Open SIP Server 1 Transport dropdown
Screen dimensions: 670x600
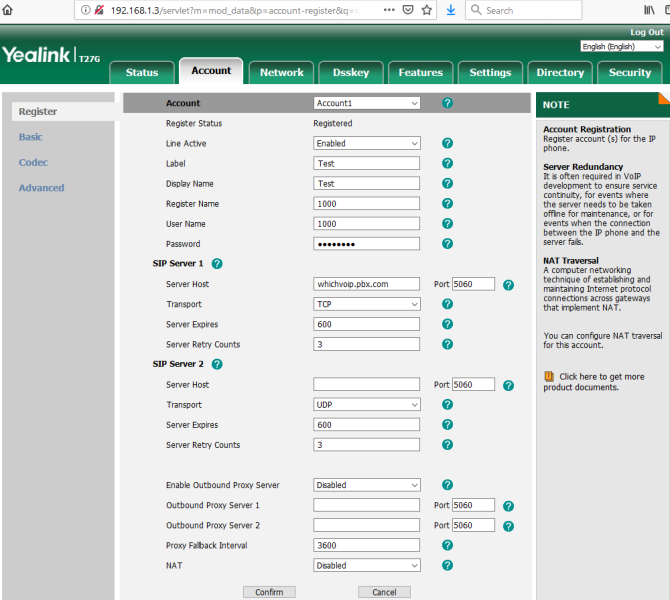[x=366, y=304]
